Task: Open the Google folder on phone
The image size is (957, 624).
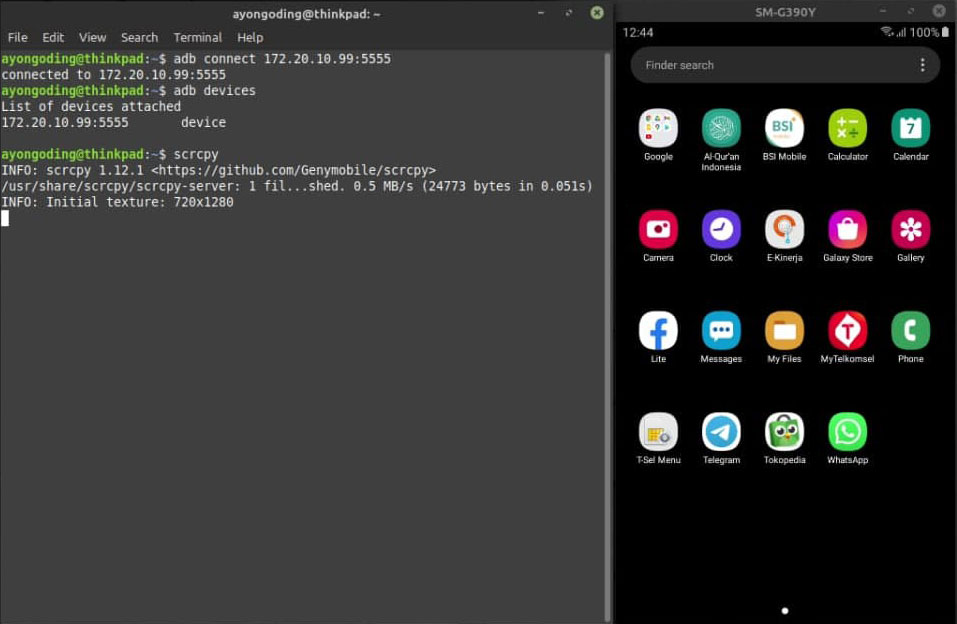Action: pyautogui.click(x=658, y=128)
